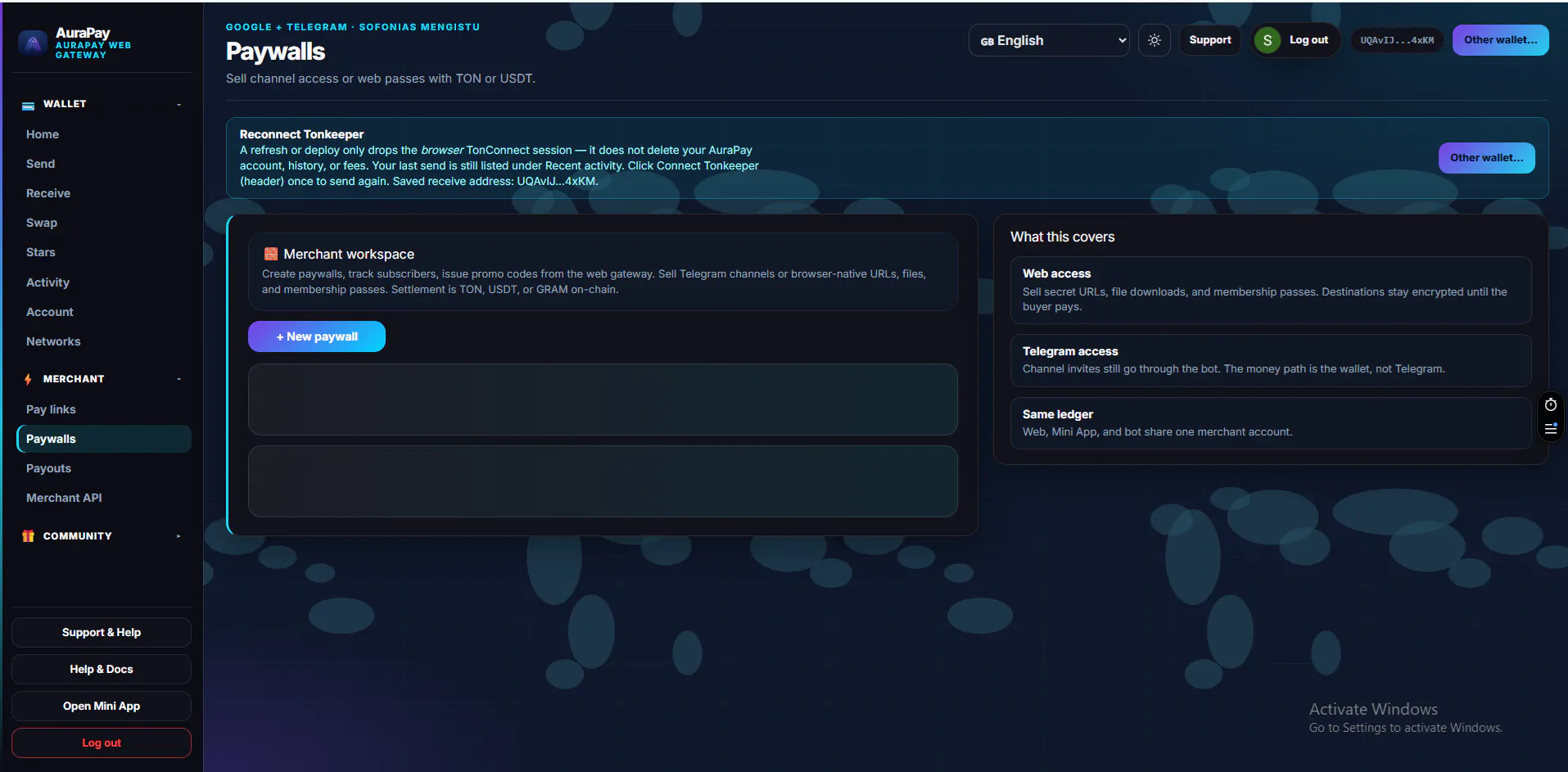This screenshot has width=1568, height=772.
Task: Click the AuraPay Web Gateway subtitle
Action: pos(93,50)
